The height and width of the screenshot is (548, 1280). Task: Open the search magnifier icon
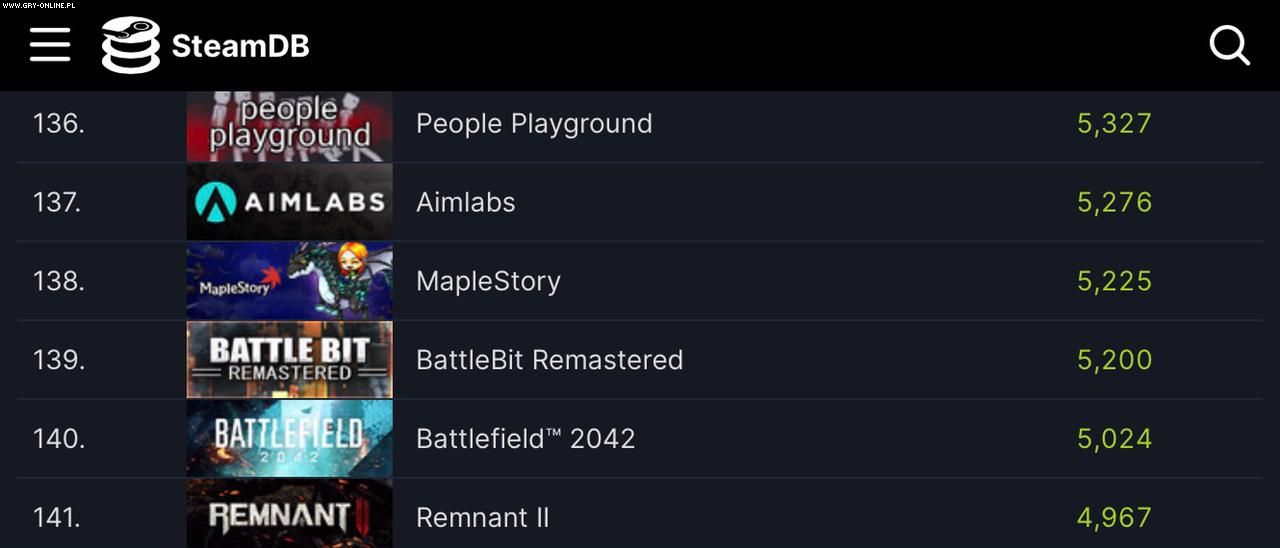click(1229, 45)
